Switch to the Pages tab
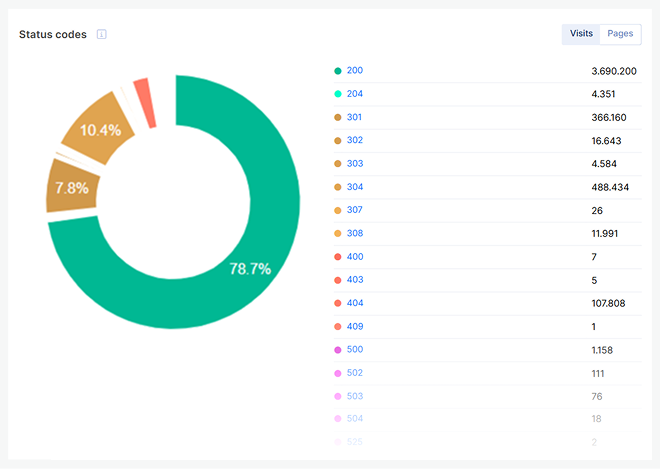 click(620, 34)
